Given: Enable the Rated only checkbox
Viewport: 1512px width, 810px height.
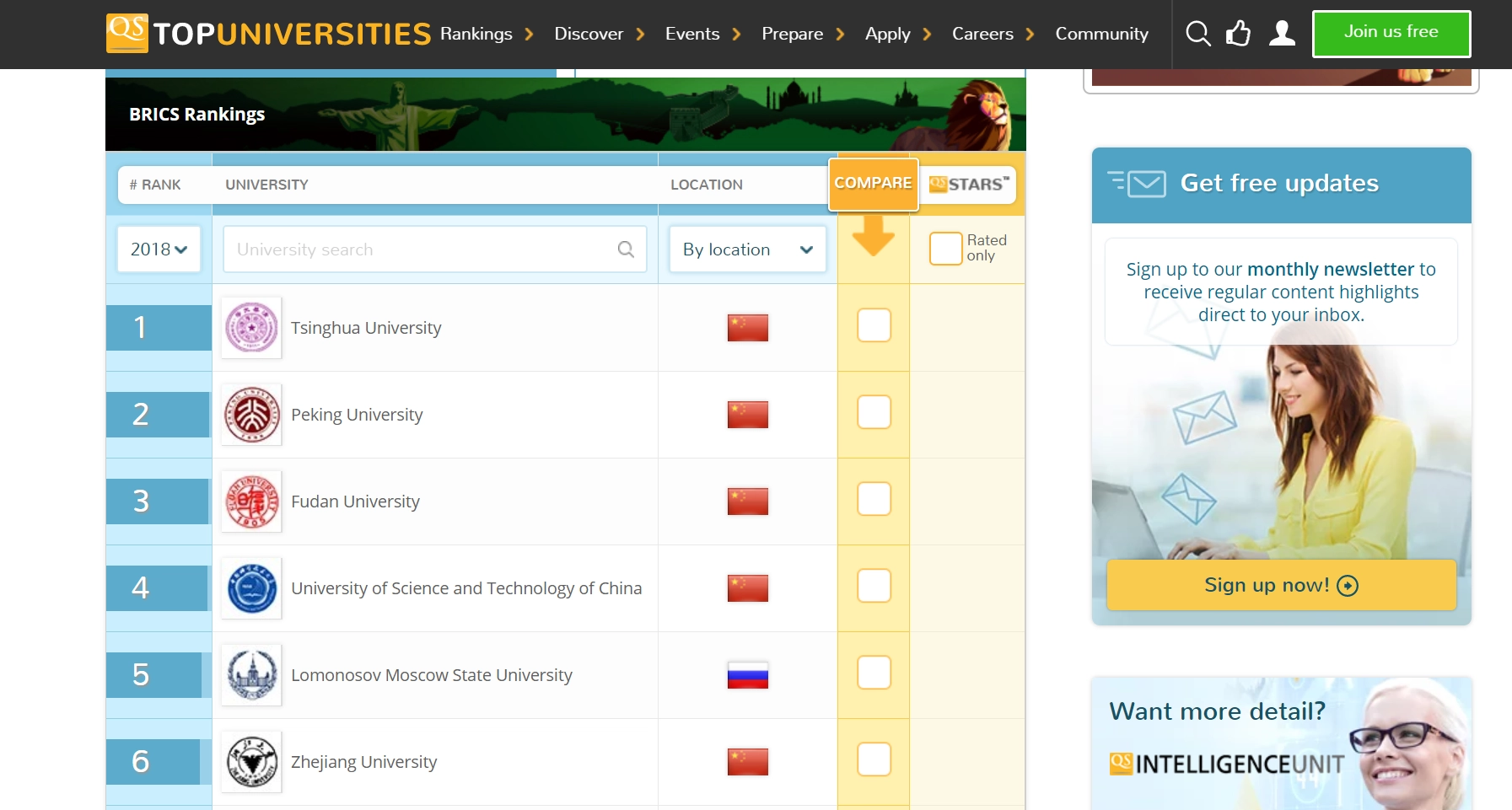Looking at the screenshot, I should [945, 249].
